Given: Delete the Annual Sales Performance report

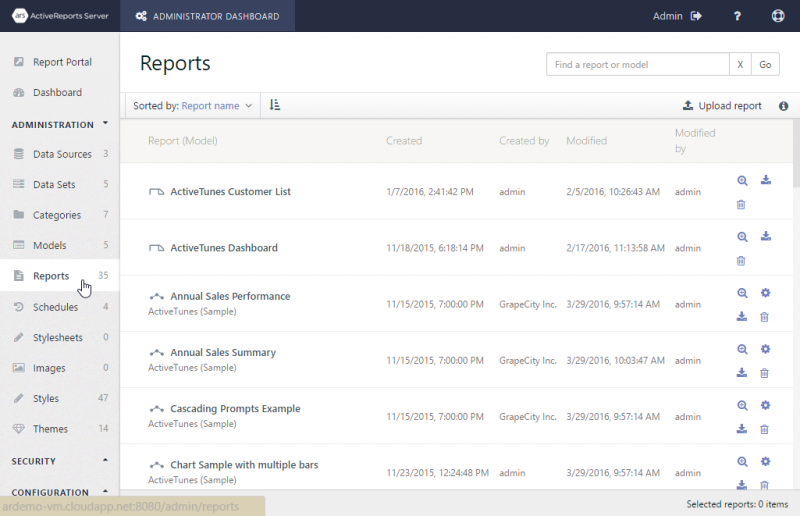Looking at the screenshot, I should point(764,317).
